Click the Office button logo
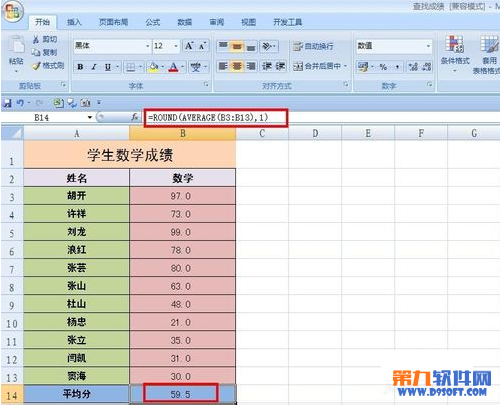 click(x=13, y=12)
